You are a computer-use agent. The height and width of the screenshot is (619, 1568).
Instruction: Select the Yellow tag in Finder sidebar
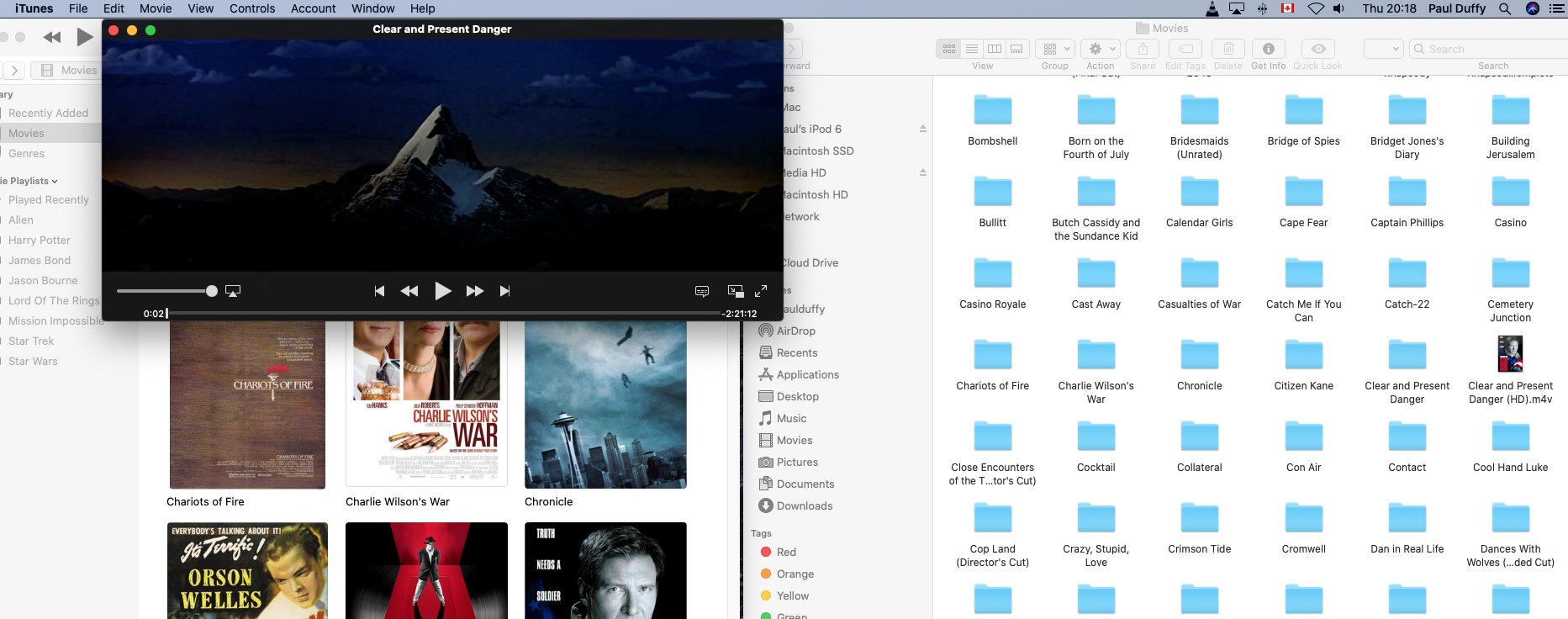pos(784,595)
